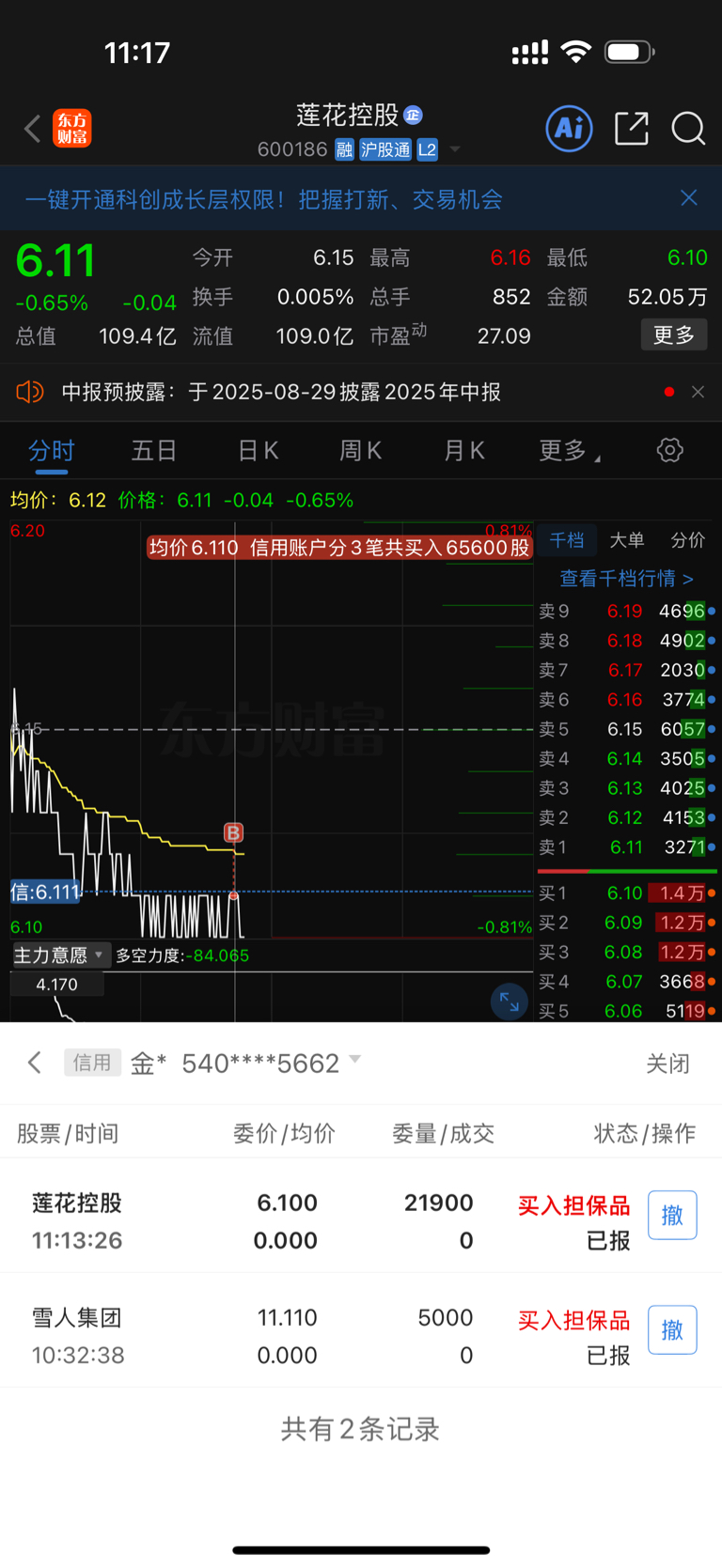Tap the 信用账户 buy-in red notification banner

click(339, 548)
